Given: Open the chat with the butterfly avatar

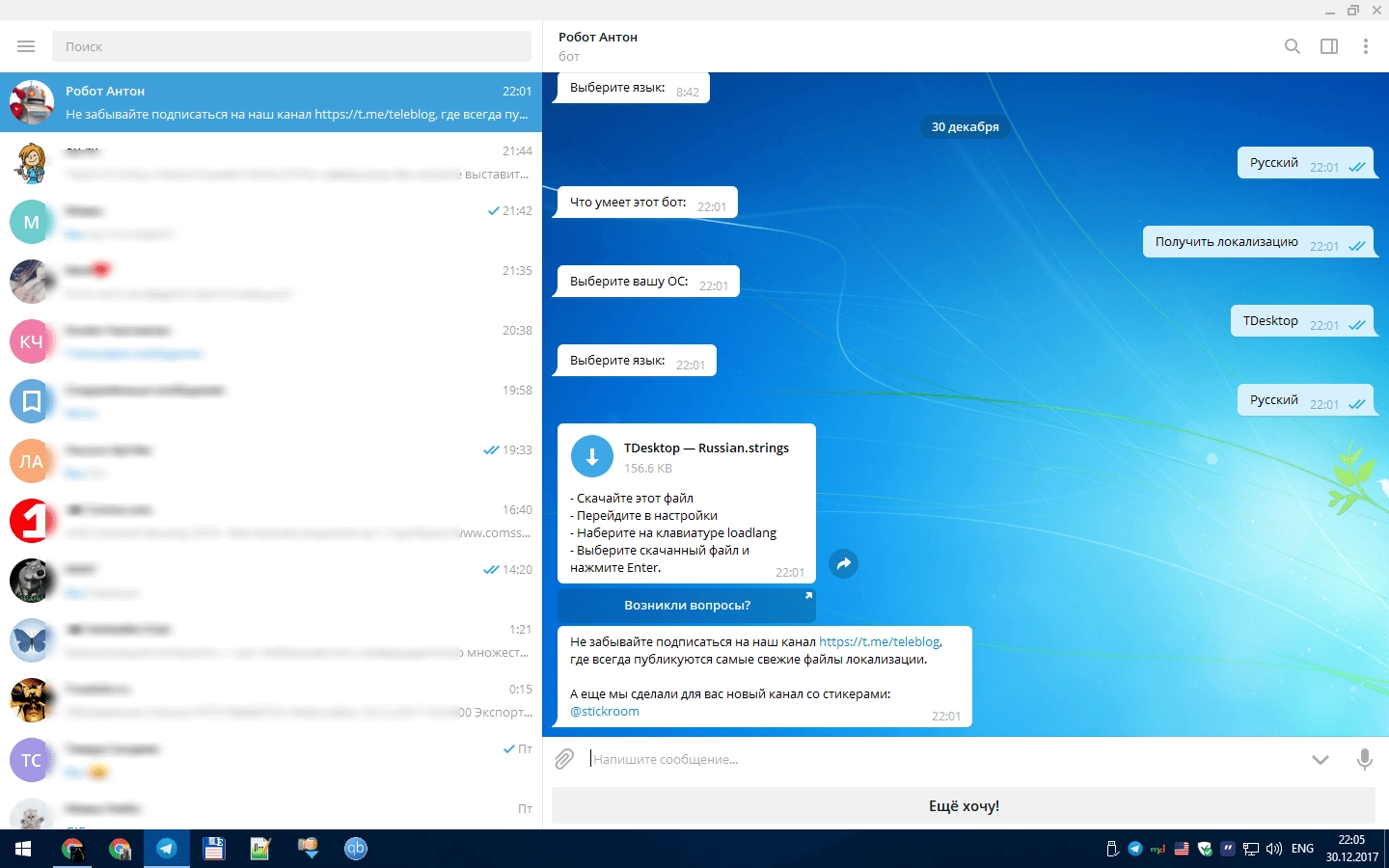Looking at the screenshot, I should point(271,640).
